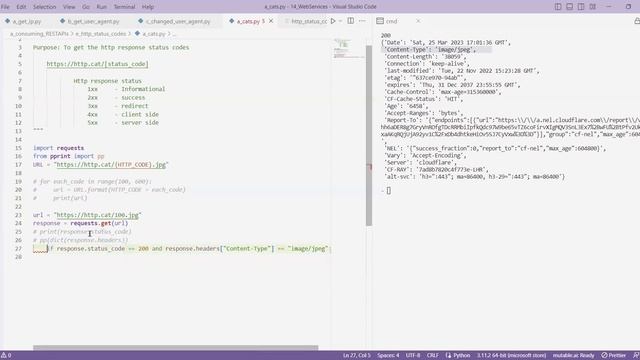
Task: Expand the breadcrumb ellipsis symbol
Action: (x=174, y=34)
